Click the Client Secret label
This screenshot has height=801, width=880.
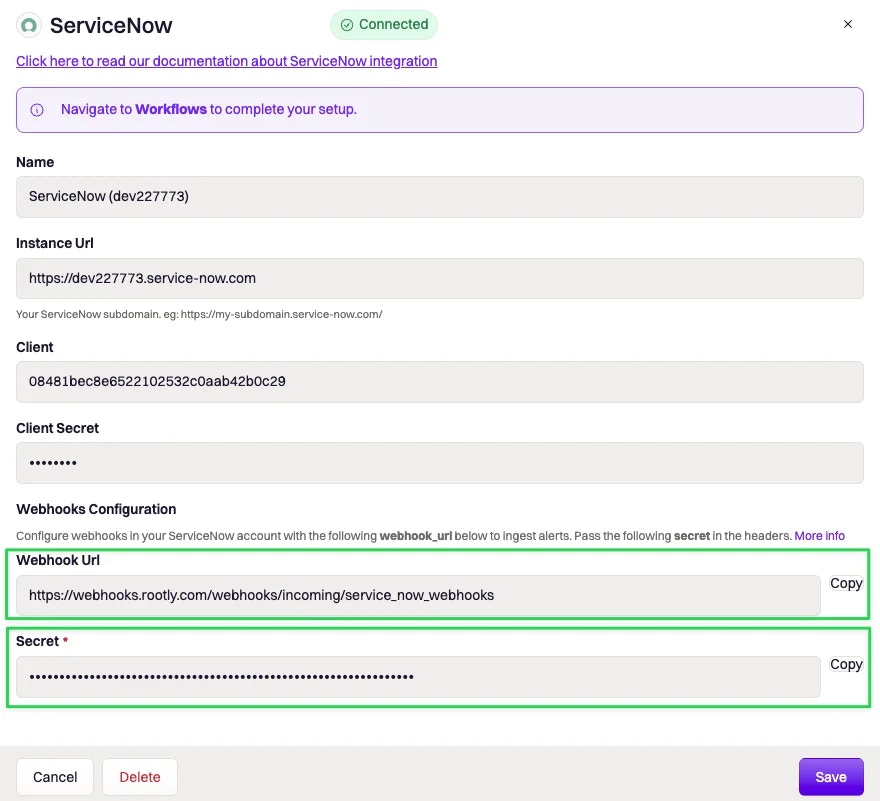pos(57,428)
